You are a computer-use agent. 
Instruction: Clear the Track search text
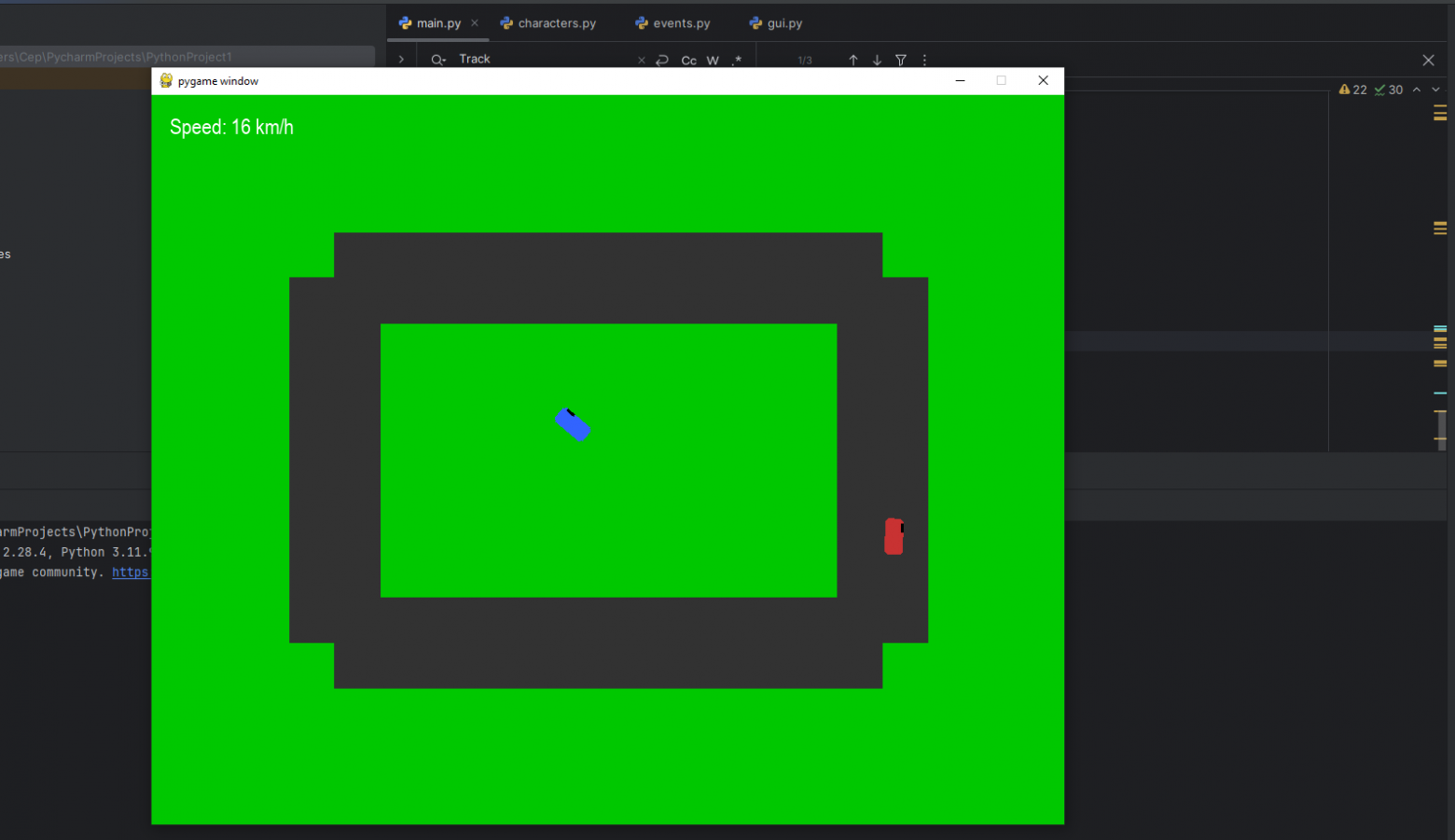641,60
